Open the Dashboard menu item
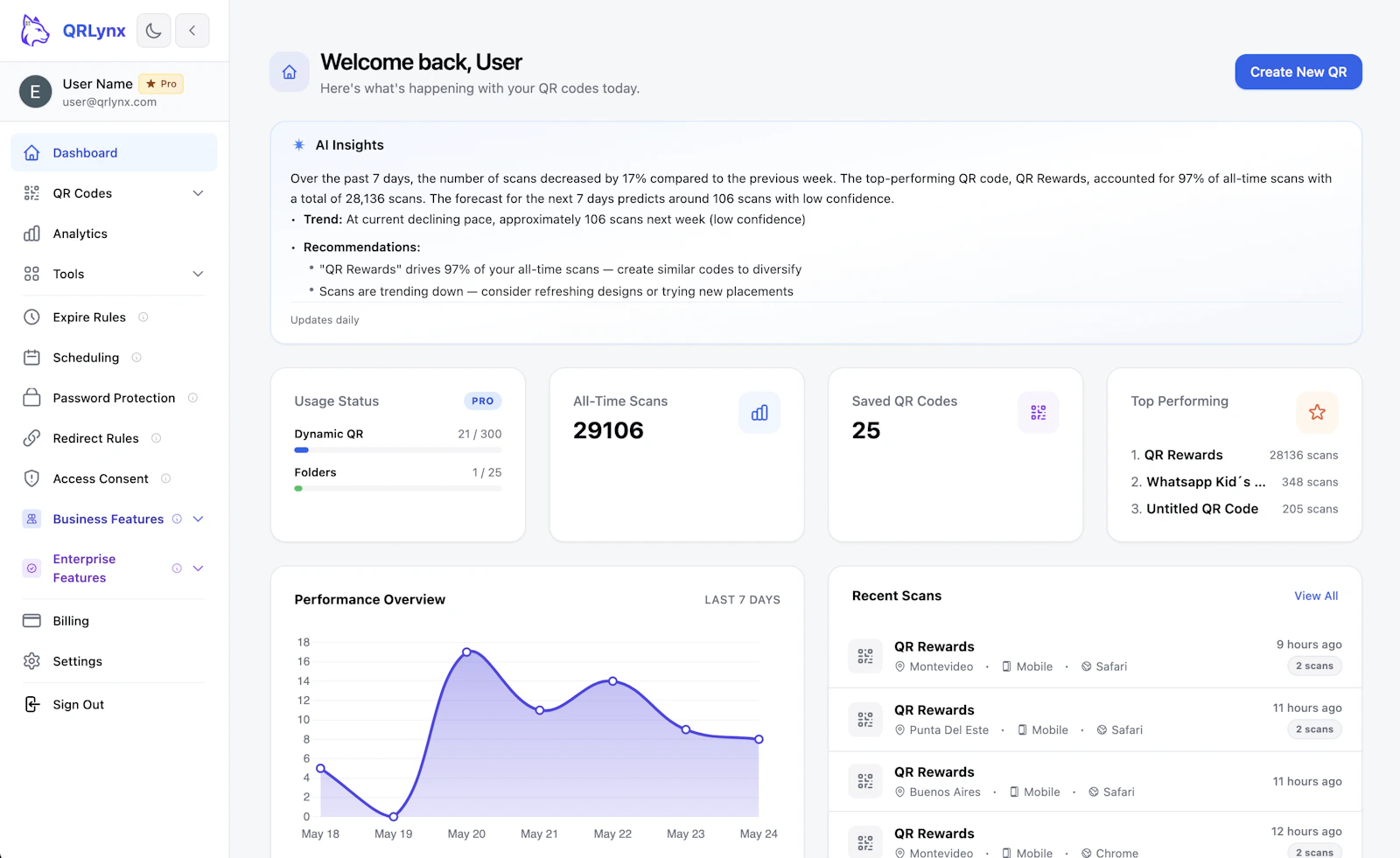This screenshot has height=858, width=1400. point(114,153)
